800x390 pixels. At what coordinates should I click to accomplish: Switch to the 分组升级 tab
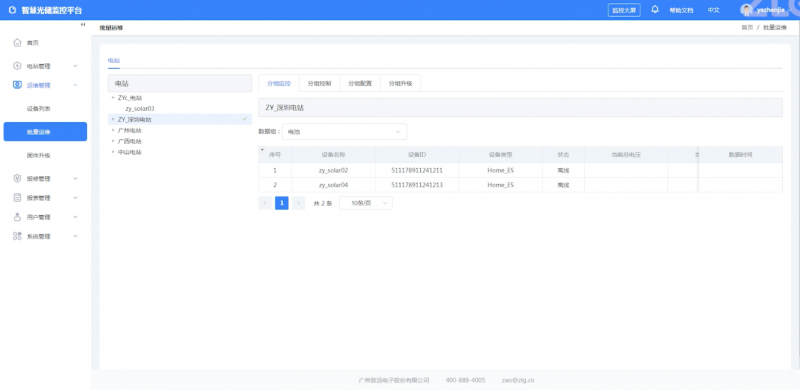400,83
